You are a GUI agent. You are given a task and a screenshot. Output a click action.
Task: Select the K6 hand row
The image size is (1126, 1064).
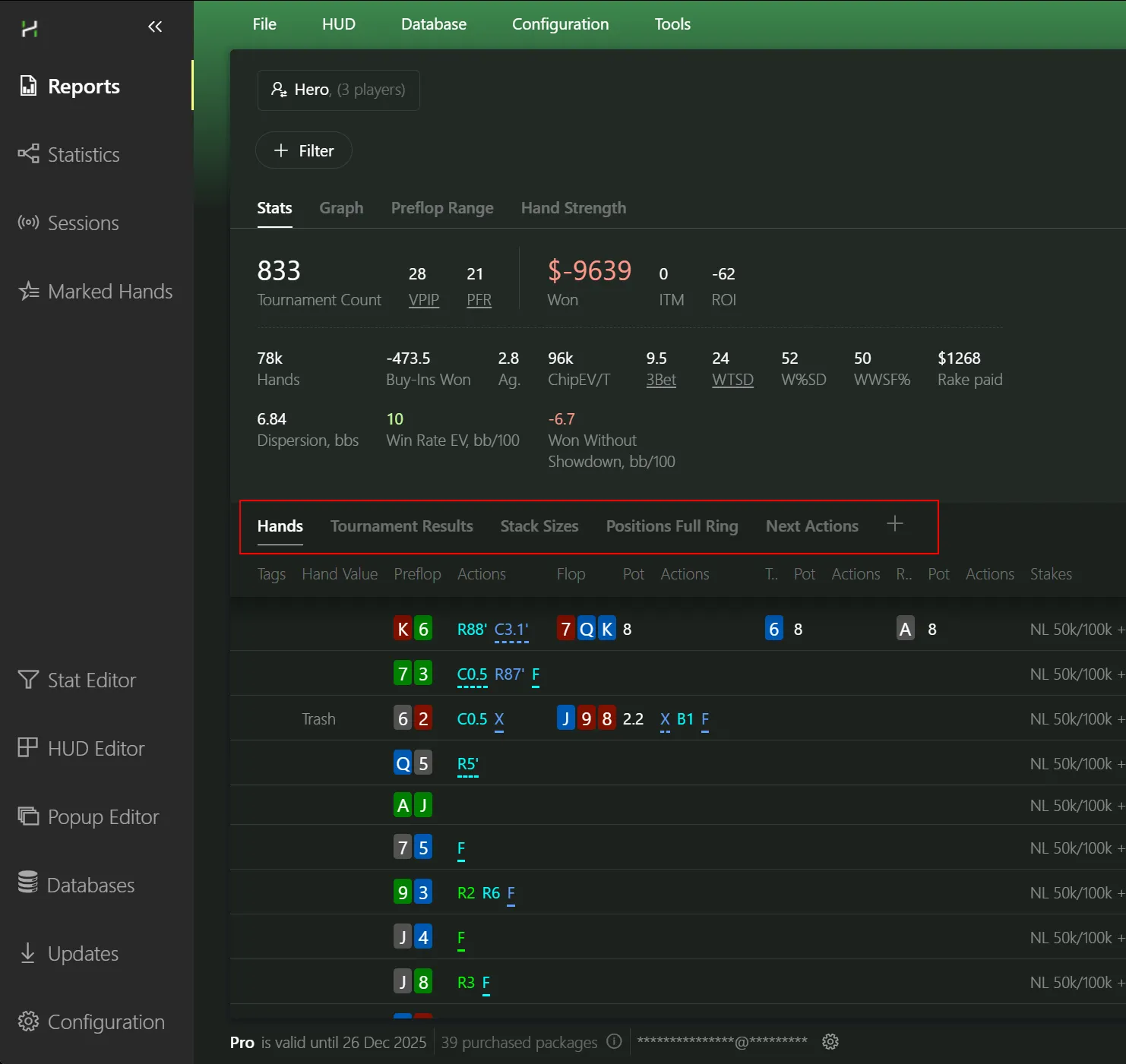click(x=413, y=629)
